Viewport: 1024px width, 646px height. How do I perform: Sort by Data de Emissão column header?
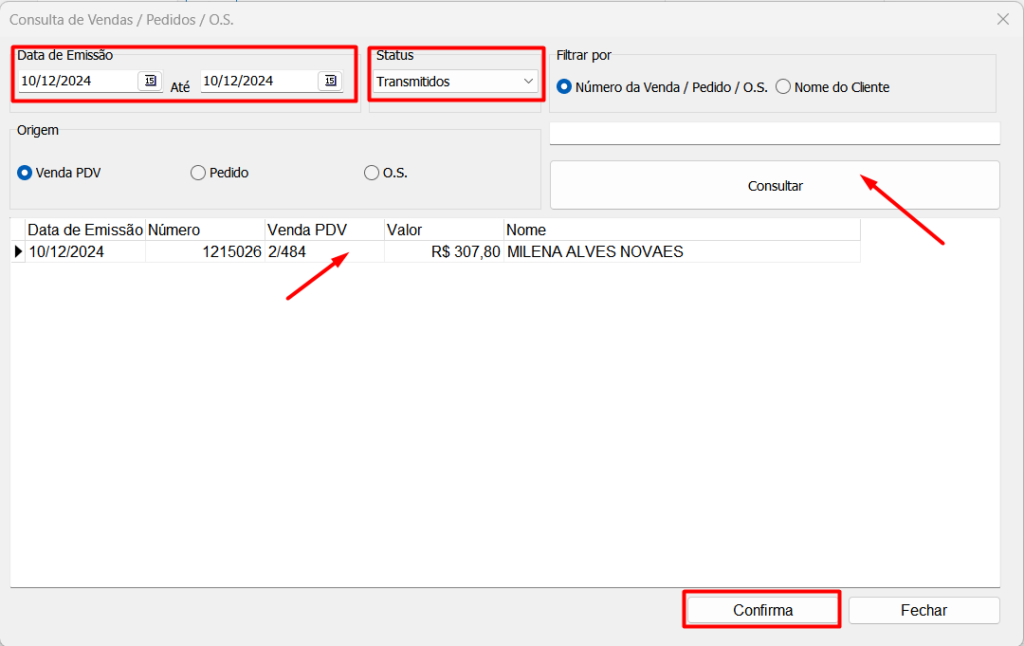pyautogui.click(x=86, y=230)
